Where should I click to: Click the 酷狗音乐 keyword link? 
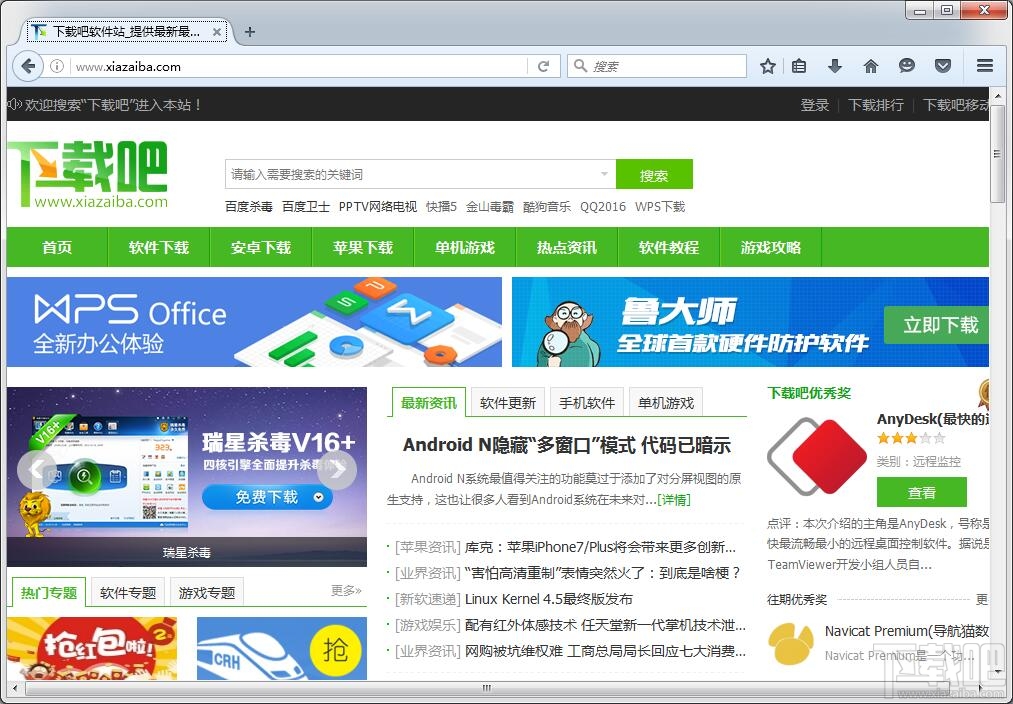pyautogui.click(x=547, y=207)
